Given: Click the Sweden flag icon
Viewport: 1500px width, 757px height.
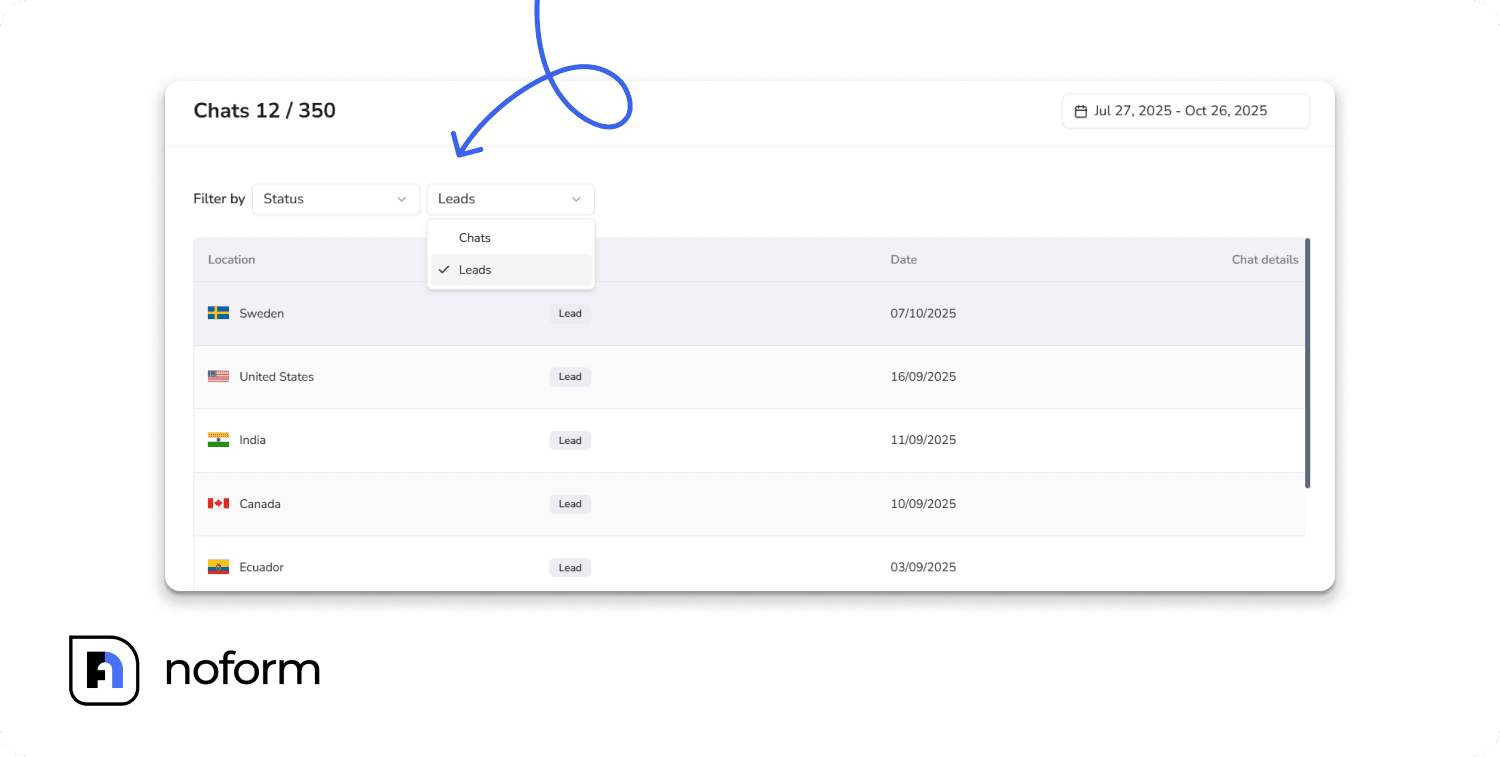Looking at the screenshot, I should point(219,313).
